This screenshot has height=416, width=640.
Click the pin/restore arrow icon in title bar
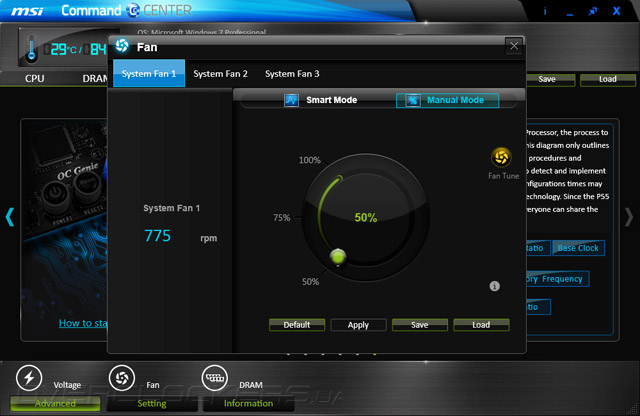coord(593,11)
